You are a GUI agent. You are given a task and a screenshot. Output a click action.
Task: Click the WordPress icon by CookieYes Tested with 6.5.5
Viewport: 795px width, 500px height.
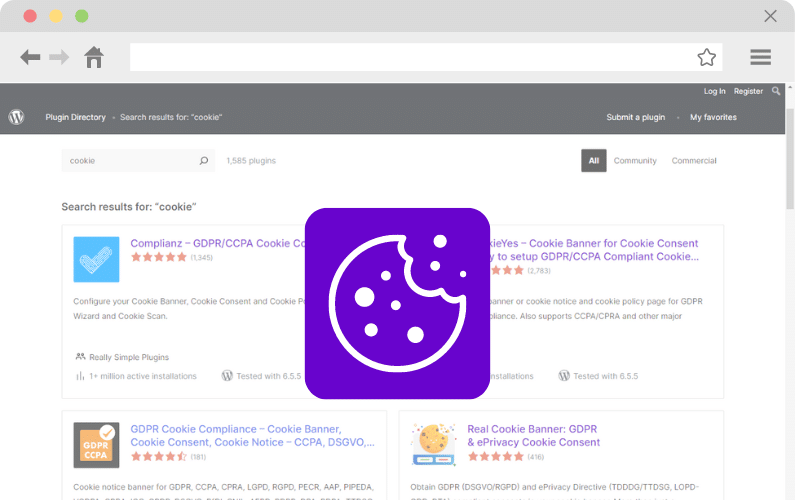pos(564,375)
